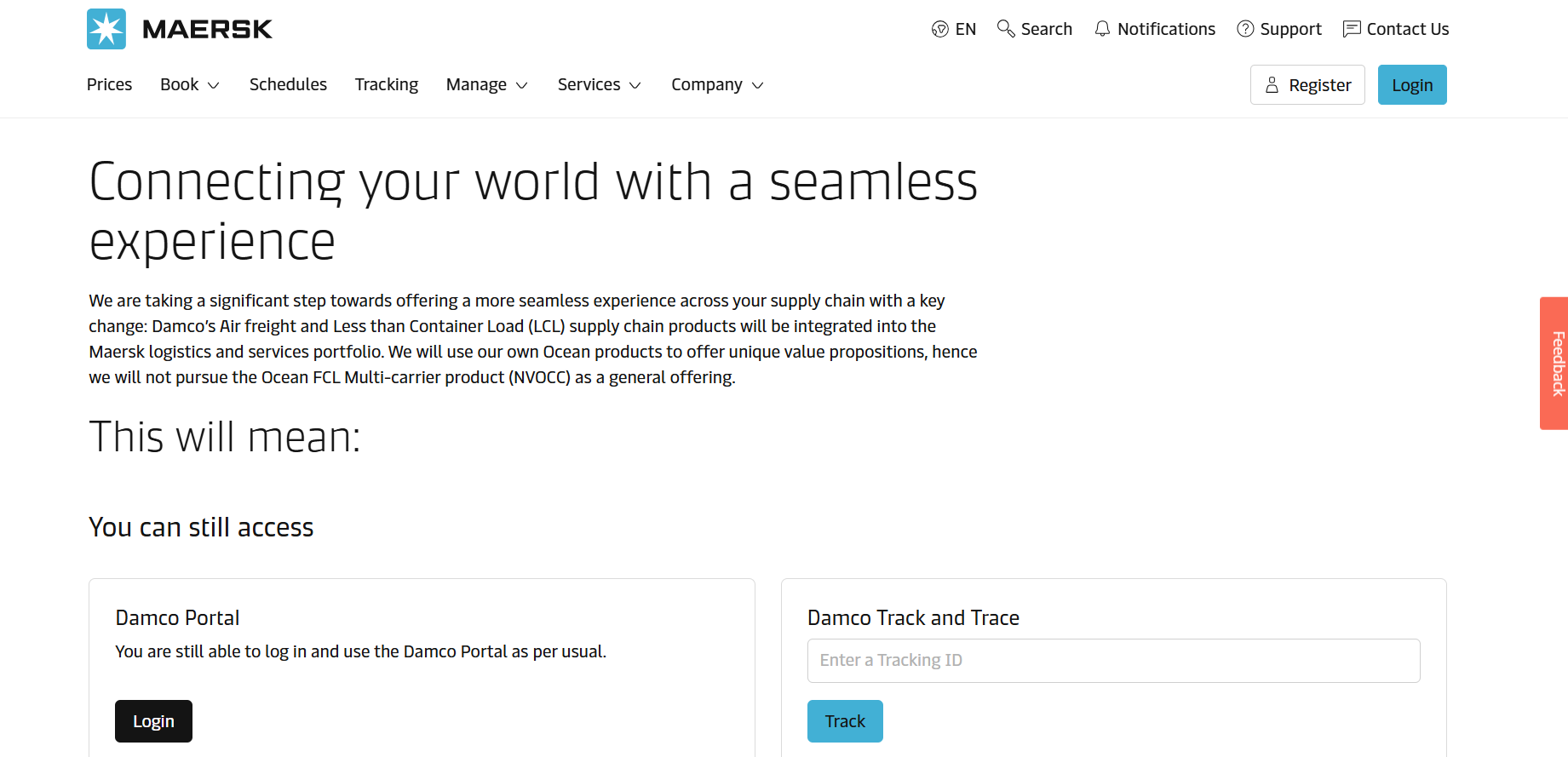Screen dimensions: 1568x757
Task: Open the Schedules menu item
Action: pyautogui.click(x=288, y=84)
